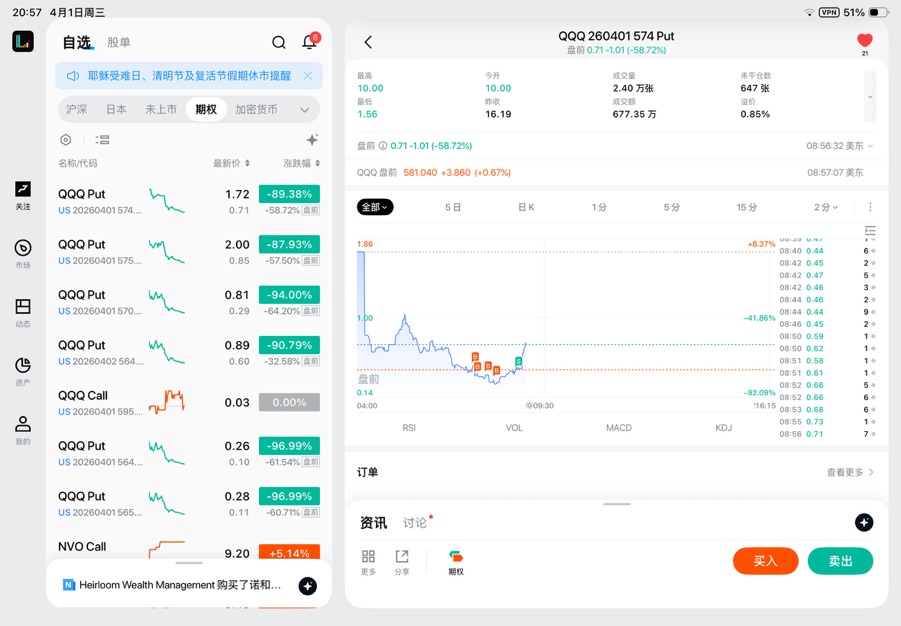Tap the green S sell marker on chart

tap(518, 361)
